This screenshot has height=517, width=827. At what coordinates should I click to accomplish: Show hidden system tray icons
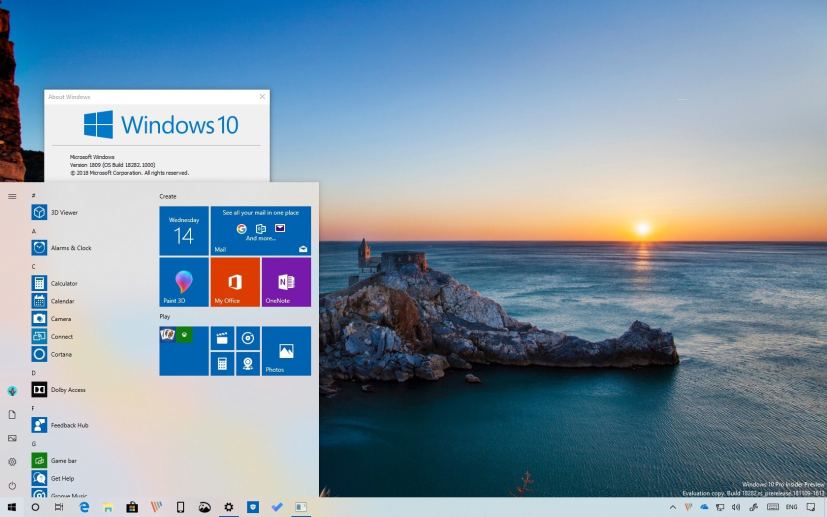coord(672,508)
